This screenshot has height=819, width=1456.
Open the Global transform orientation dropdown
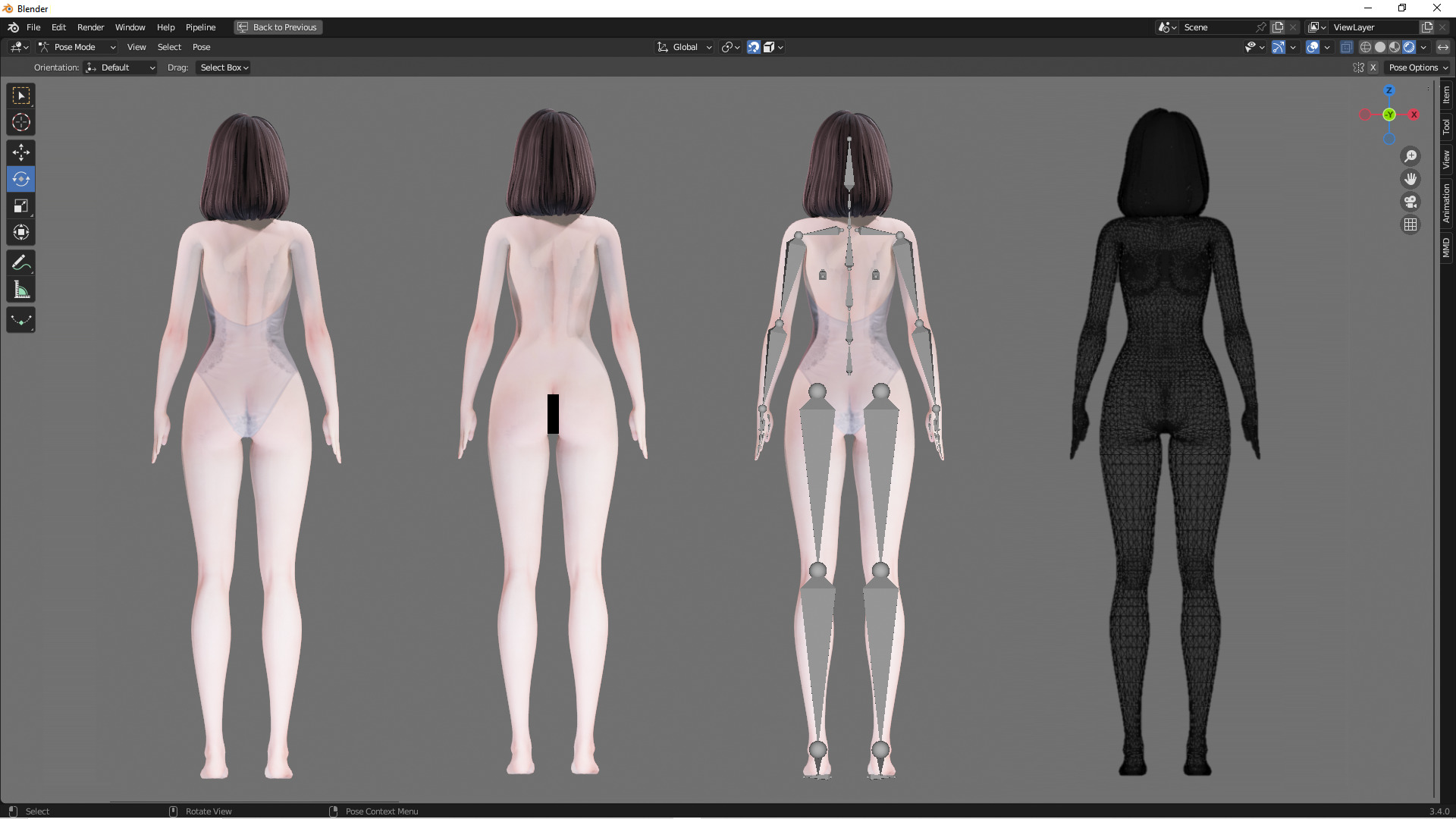[684, 47]
